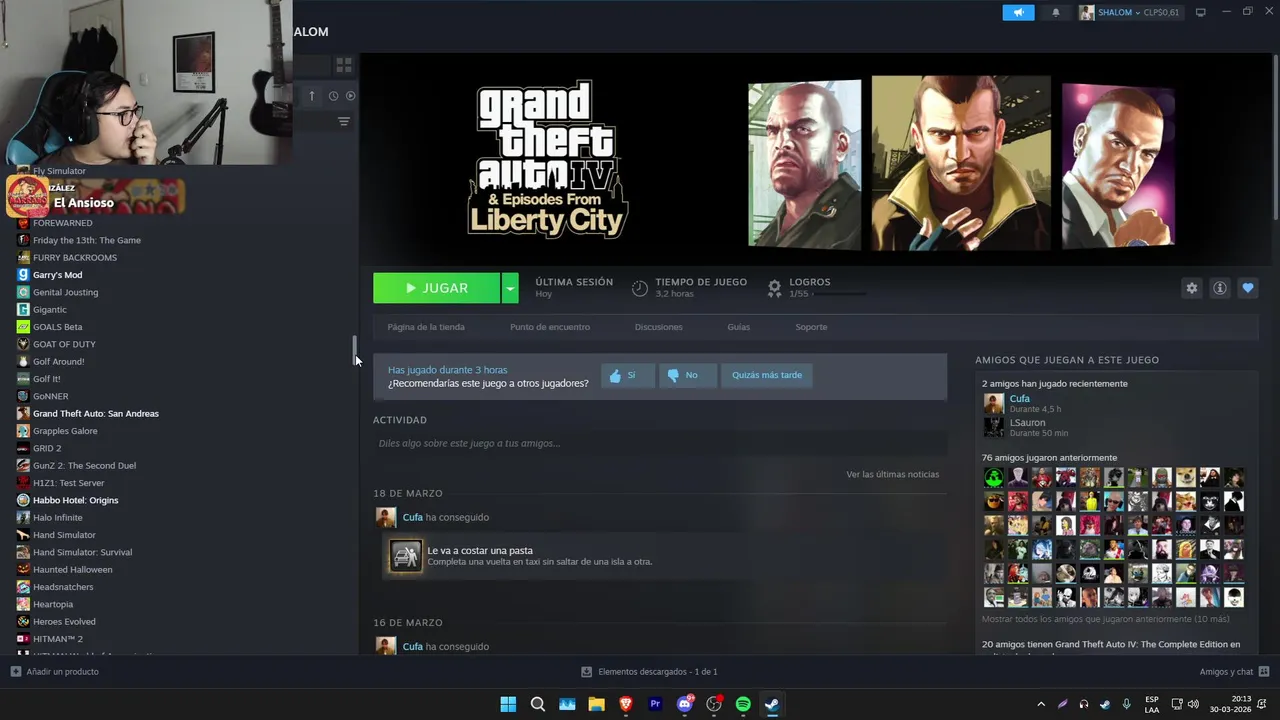Open the Página de la tienda tab
This screenshot has height=720, width=1280.
pyautogui.click(x=426, y=327)
